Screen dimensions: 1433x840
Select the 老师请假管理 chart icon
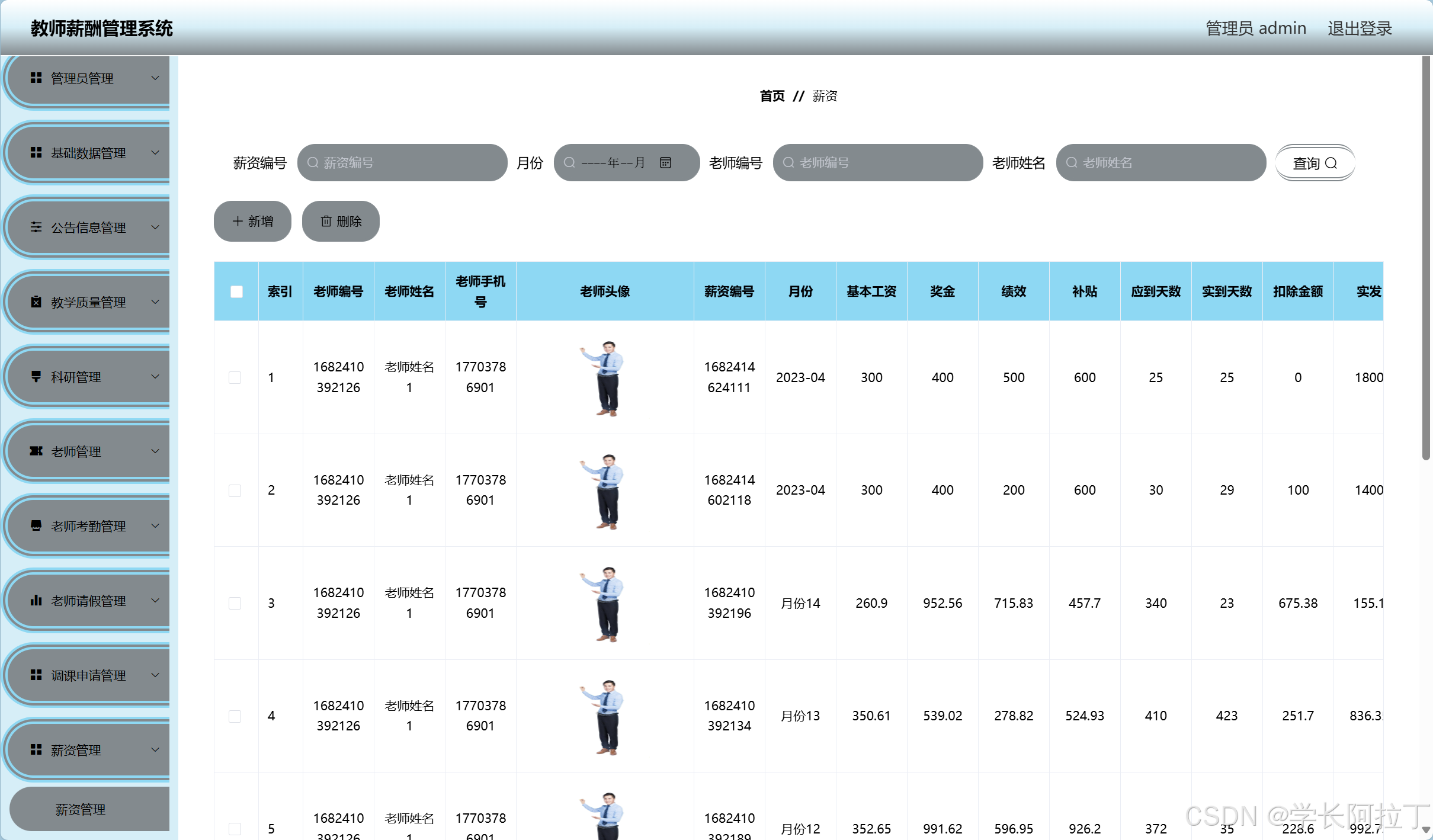tap(35, 600)
